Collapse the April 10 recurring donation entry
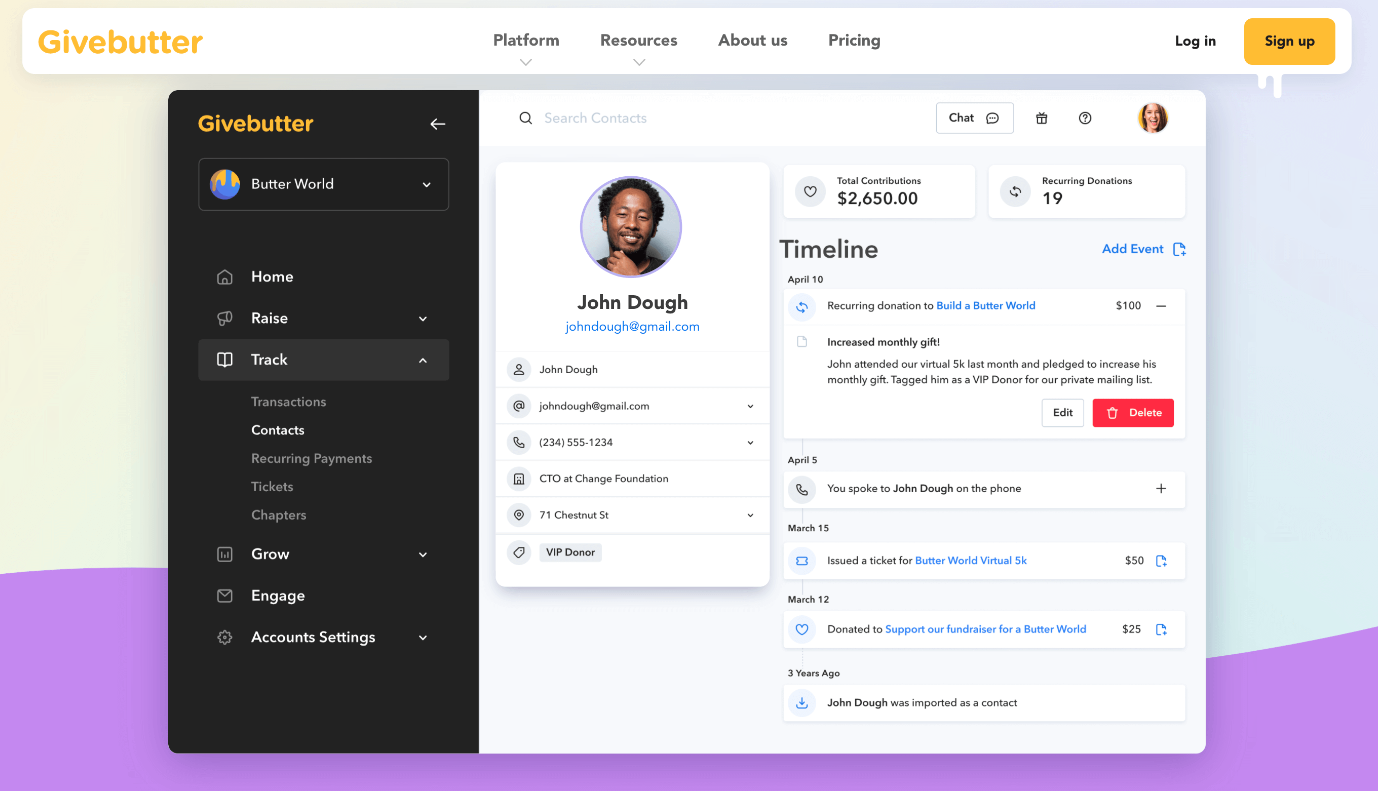 [1161, 306]
